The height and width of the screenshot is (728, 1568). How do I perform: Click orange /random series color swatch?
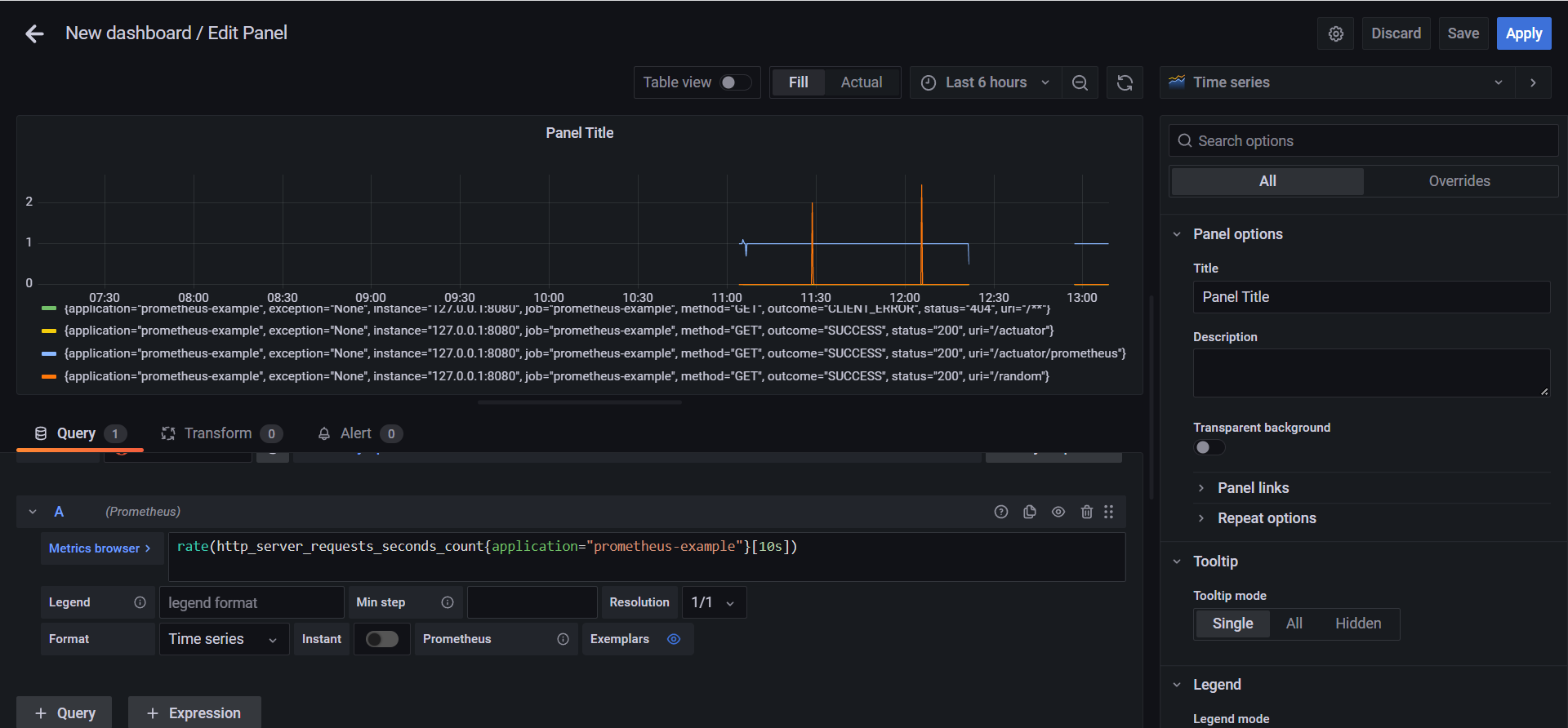(49, 377)
